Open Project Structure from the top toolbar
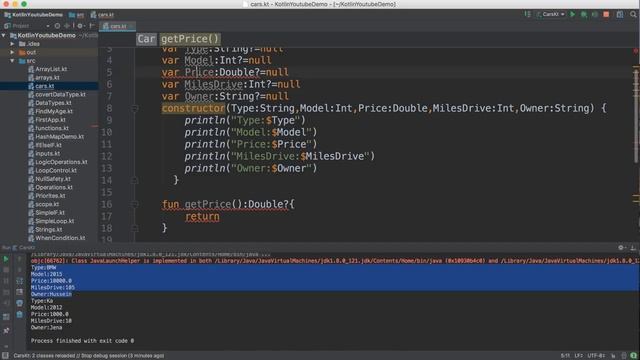Screen dimensions: 640x360 click(x=620, y=14)
